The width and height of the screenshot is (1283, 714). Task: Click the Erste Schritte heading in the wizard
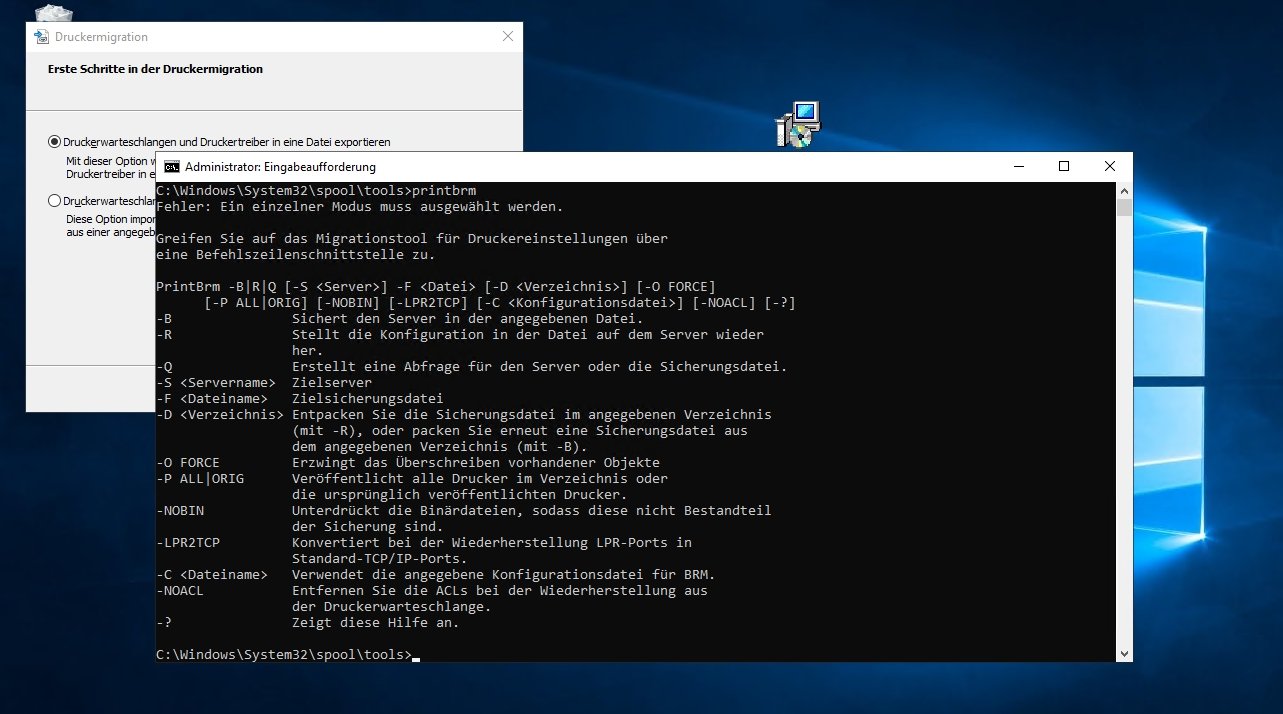point(155,69)
